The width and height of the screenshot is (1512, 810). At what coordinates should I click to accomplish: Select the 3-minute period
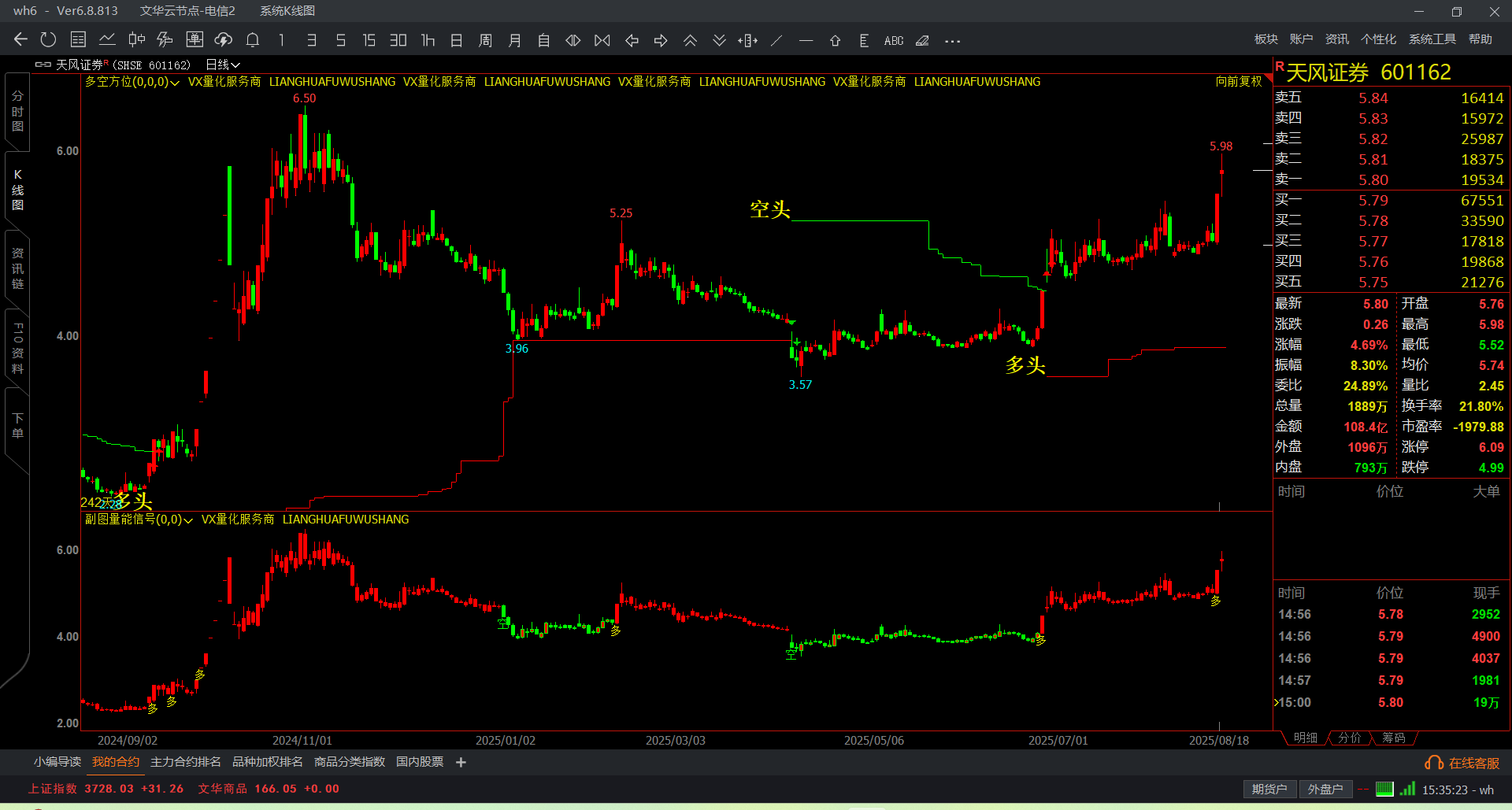(312, 40)
